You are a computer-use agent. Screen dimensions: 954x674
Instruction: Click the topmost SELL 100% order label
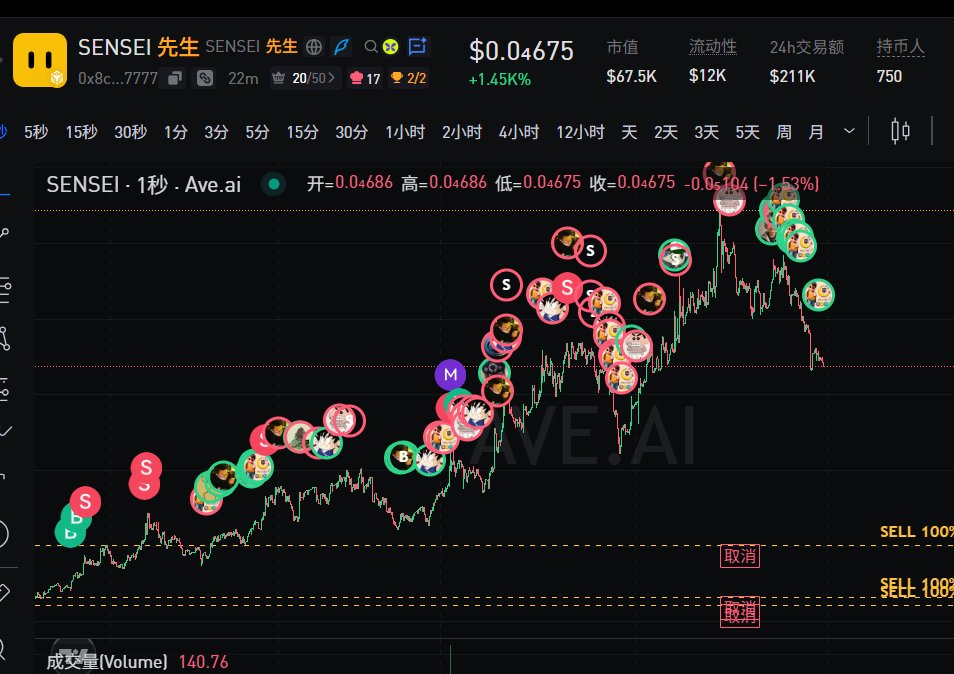pos(917,532)
